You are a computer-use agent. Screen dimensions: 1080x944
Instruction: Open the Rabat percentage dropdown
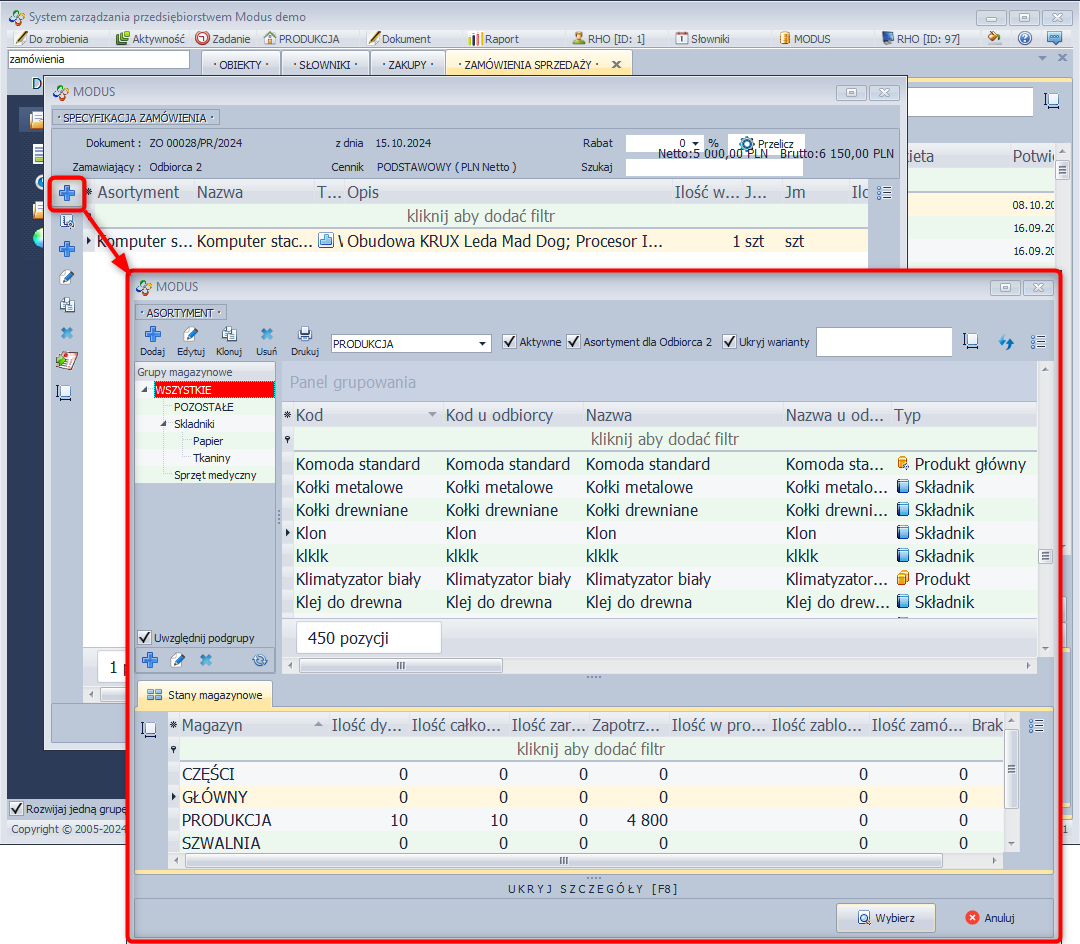click(x=695, y=143)
